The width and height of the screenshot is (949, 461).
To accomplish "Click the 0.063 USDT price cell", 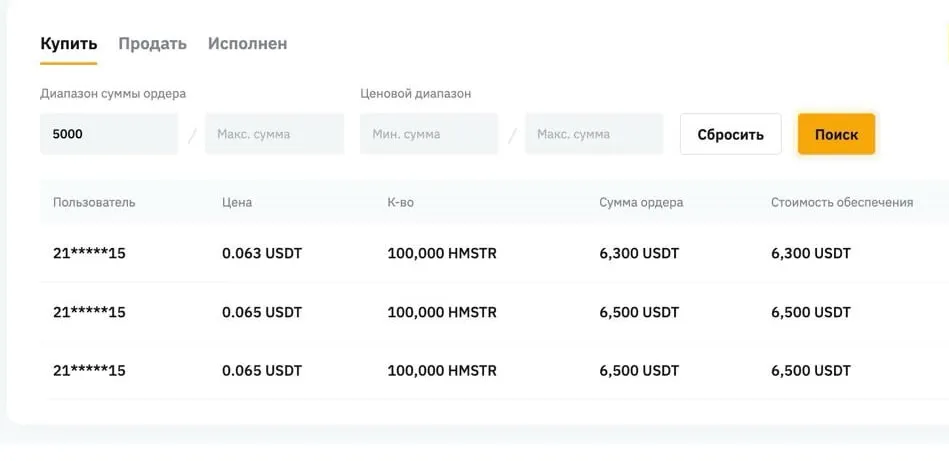I will pyautogui.click(x=261, y=254).
